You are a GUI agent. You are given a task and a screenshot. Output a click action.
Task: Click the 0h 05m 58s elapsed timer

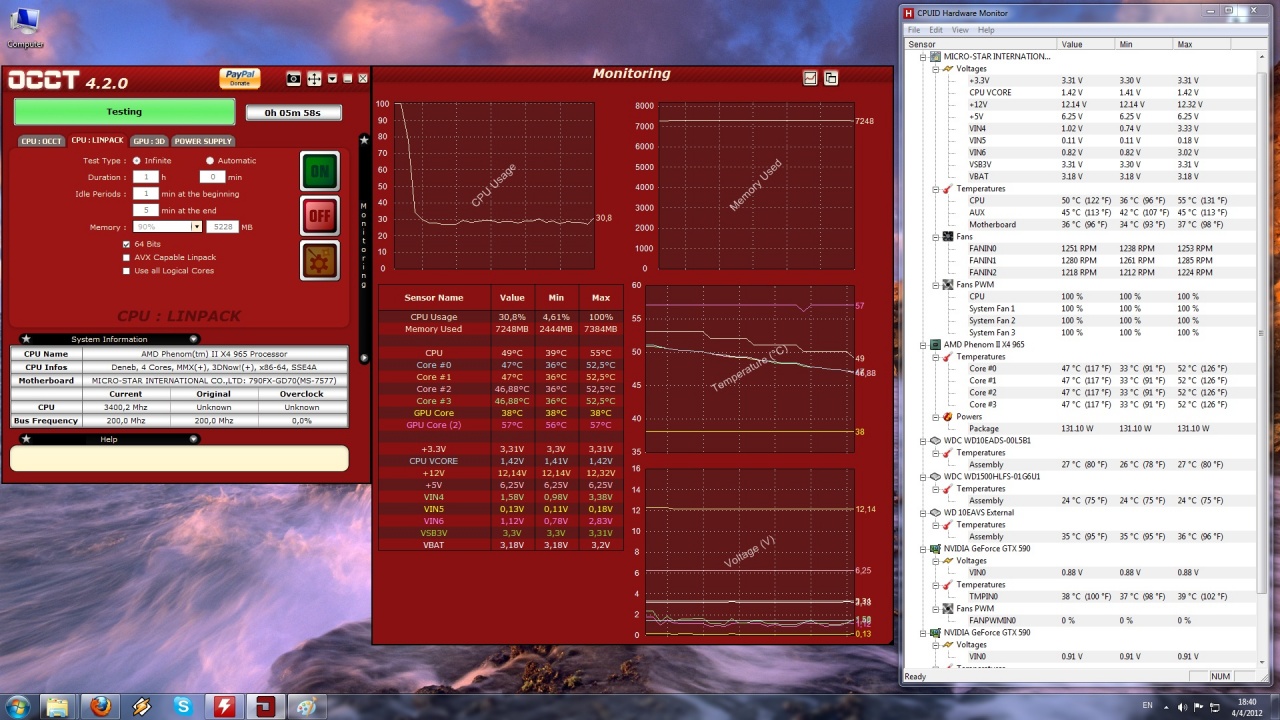point(293,113)
